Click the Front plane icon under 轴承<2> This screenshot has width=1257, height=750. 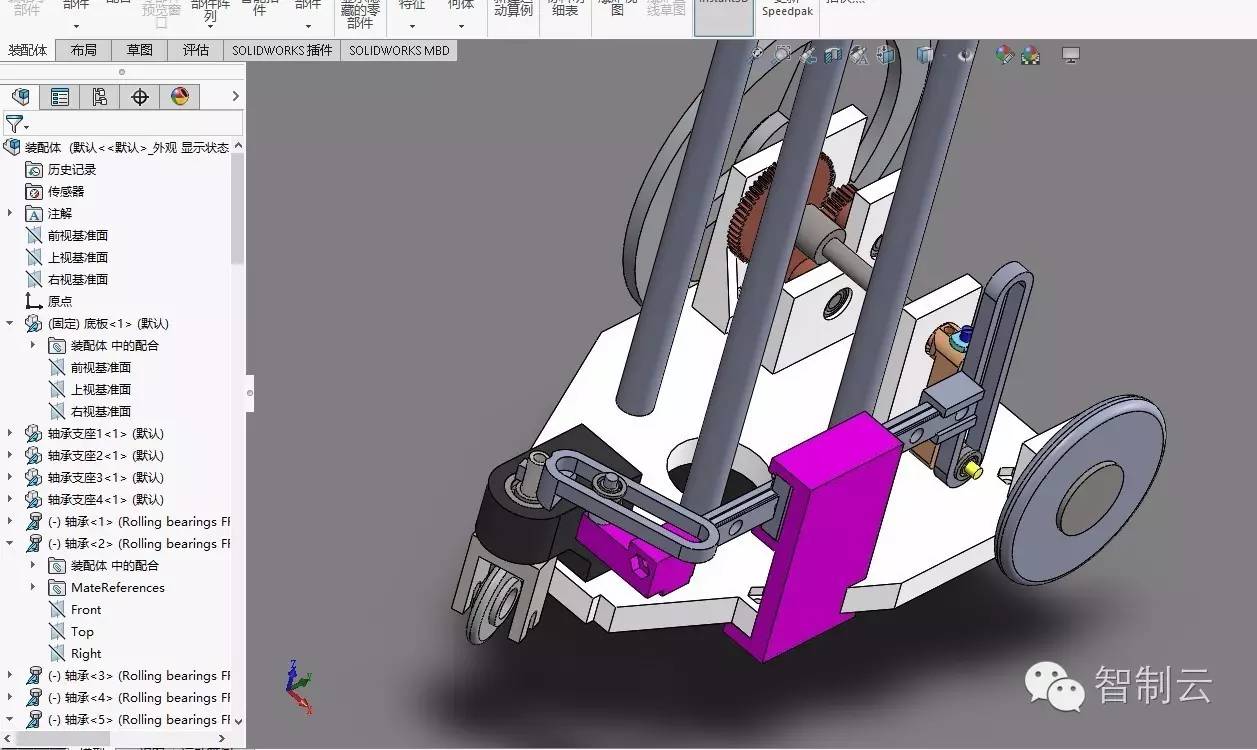(x=57, y=609)
